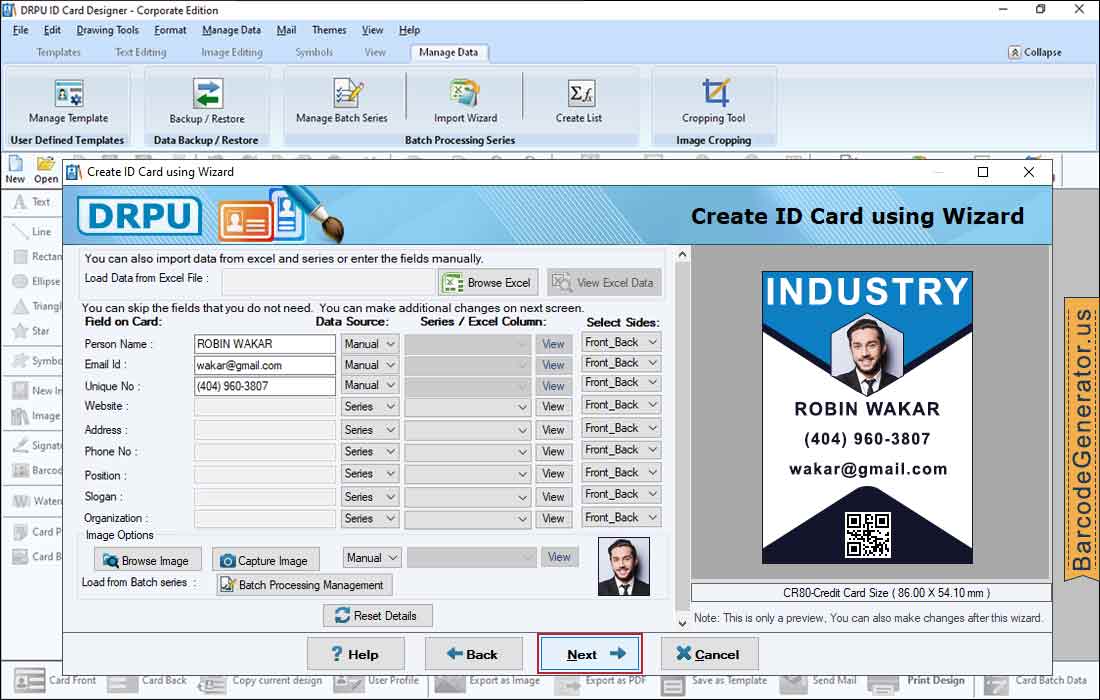The width and height of the screenshot is (1100, 700).
Task: Open Batch Processing Management
Action: [x=304, y=585]
